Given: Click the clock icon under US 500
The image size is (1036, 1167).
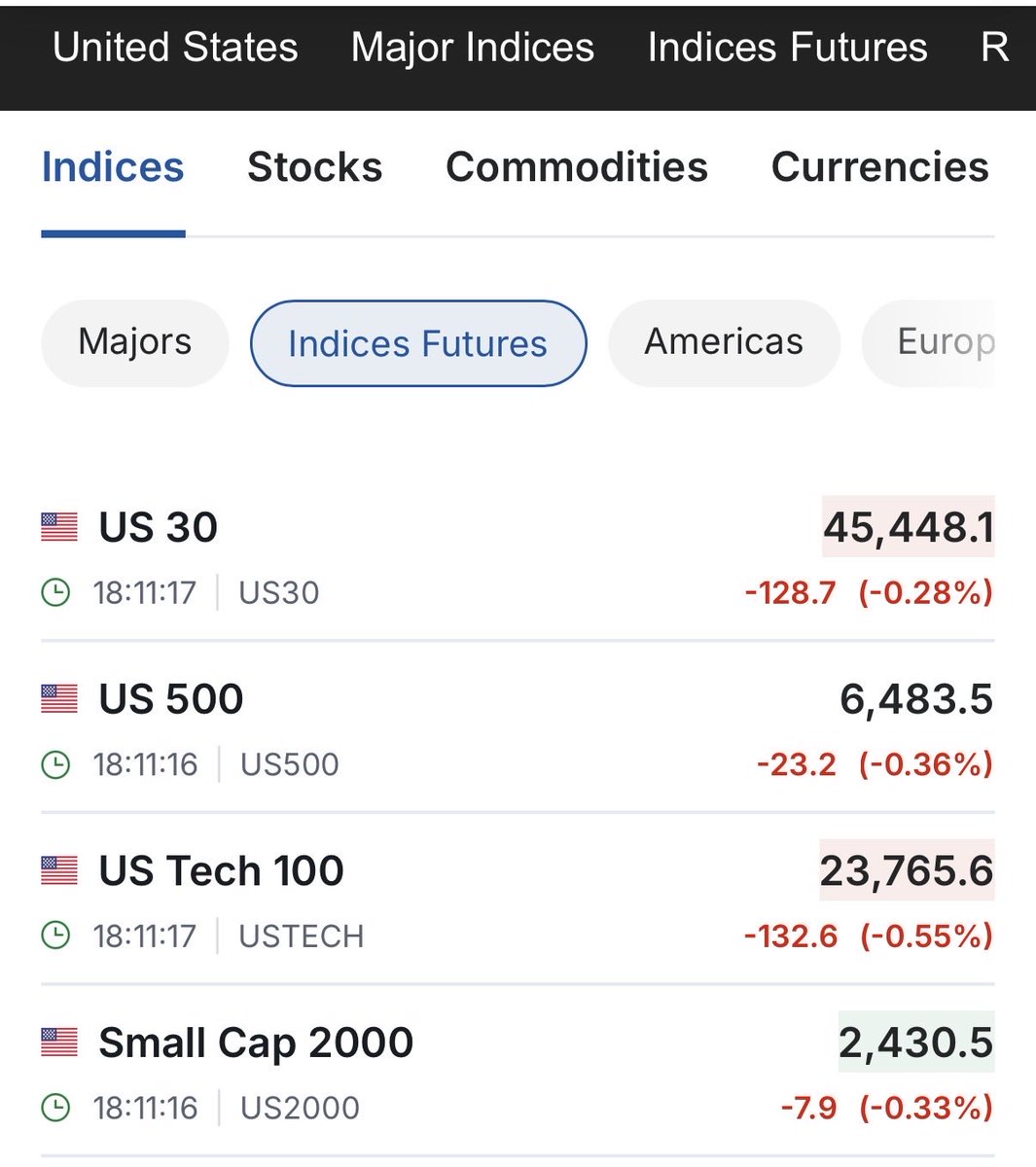Looking at the screenshot, I should pyautogui.click(x=56, y=764).
